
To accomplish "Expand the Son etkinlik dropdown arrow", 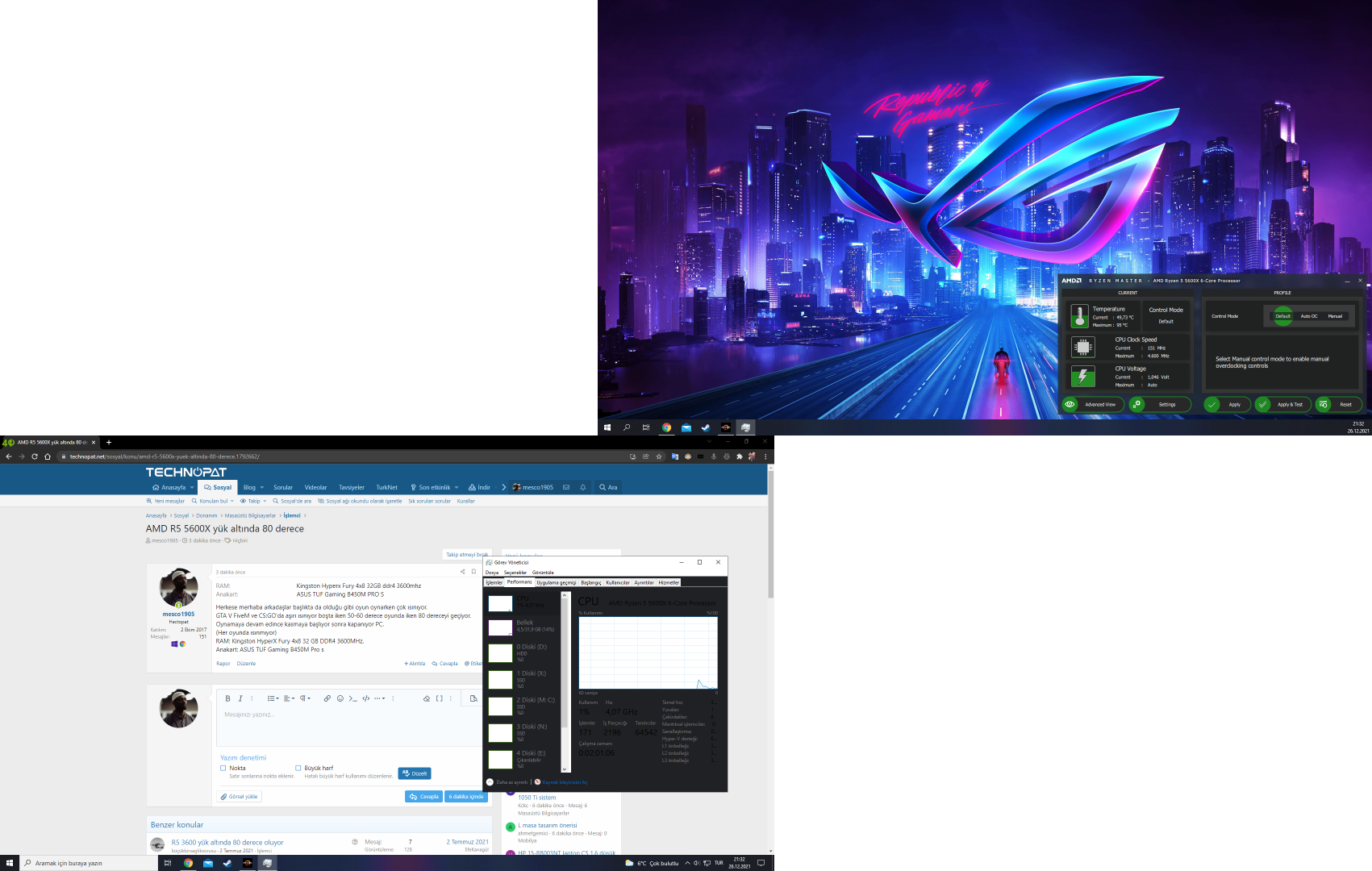I will pos(457,488).
